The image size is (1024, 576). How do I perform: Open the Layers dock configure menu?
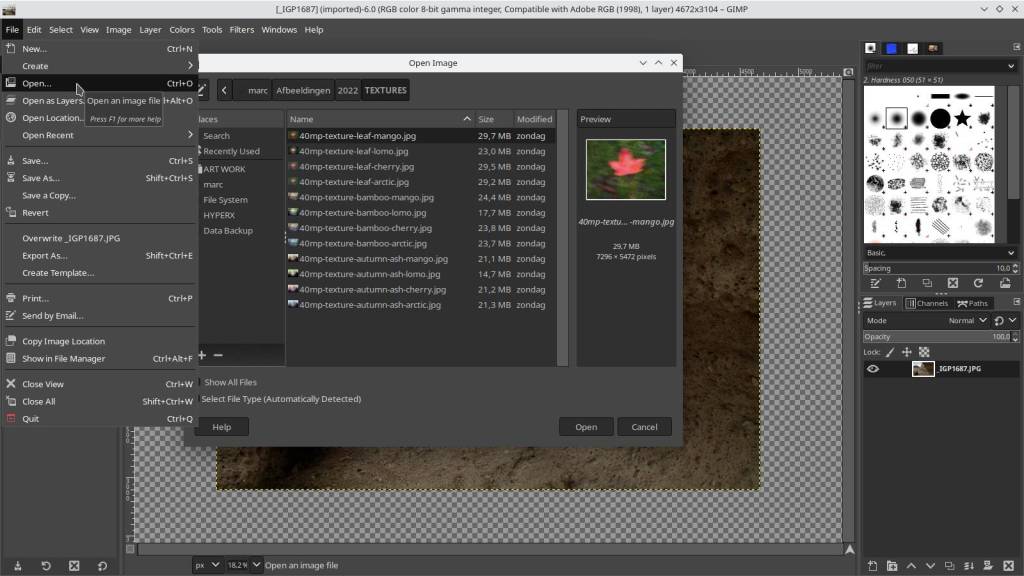pos(1016,302)
